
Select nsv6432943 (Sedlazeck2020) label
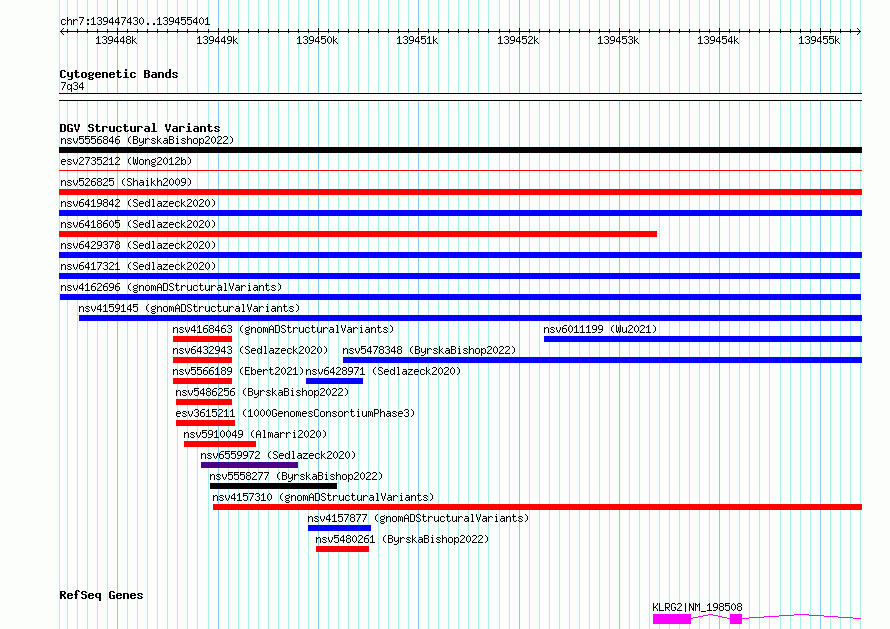click(x=250, y=350)
